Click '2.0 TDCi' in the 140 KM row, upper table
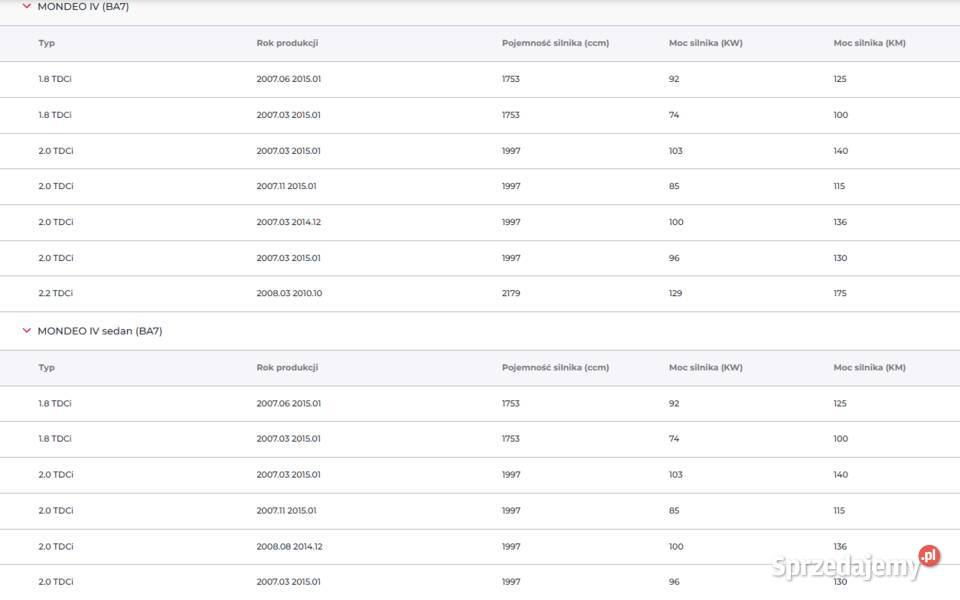960x600 pixels. (56, 151)
